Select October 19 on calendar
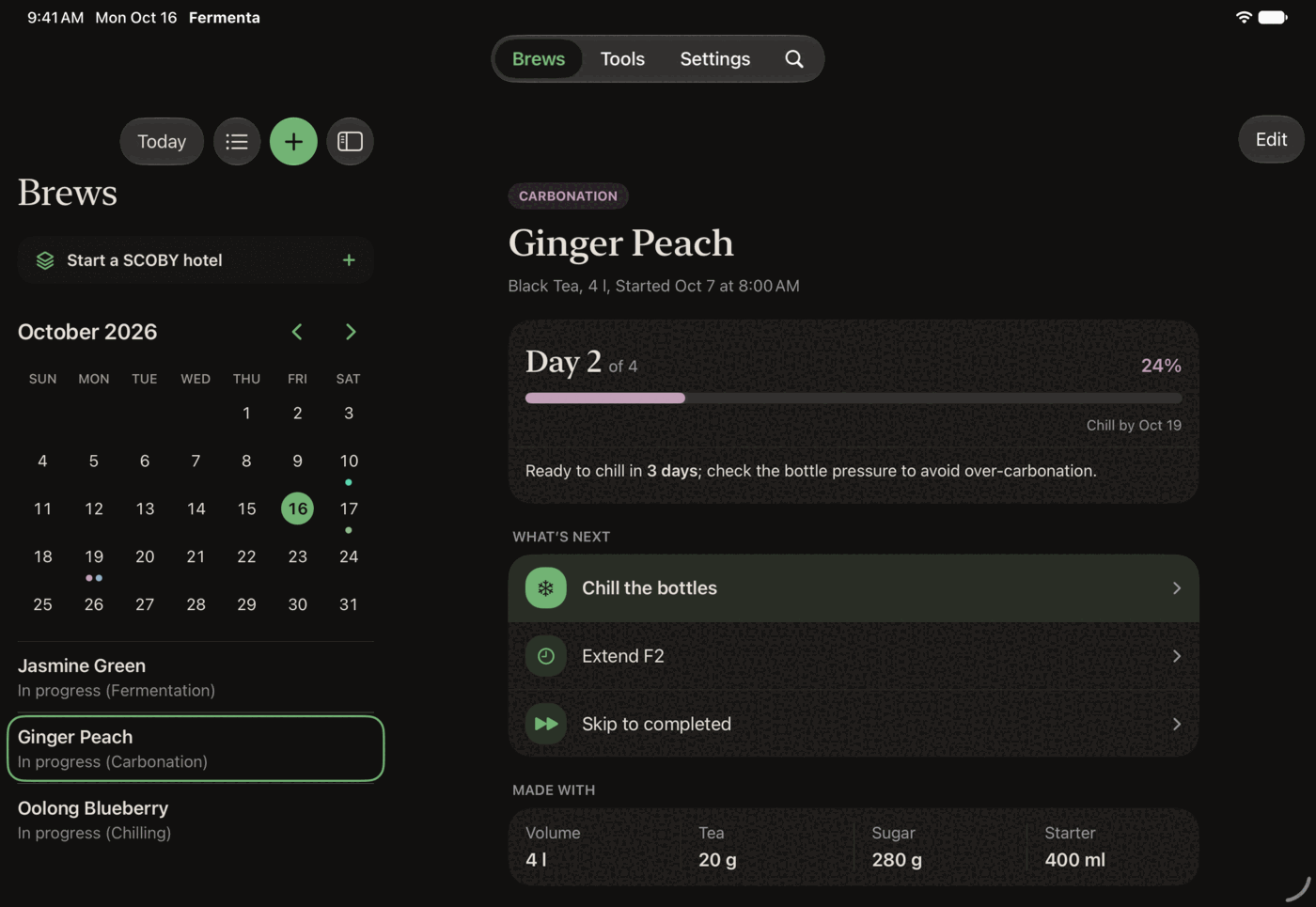This screenshot has width=1316, height=907. click(94, 557)
